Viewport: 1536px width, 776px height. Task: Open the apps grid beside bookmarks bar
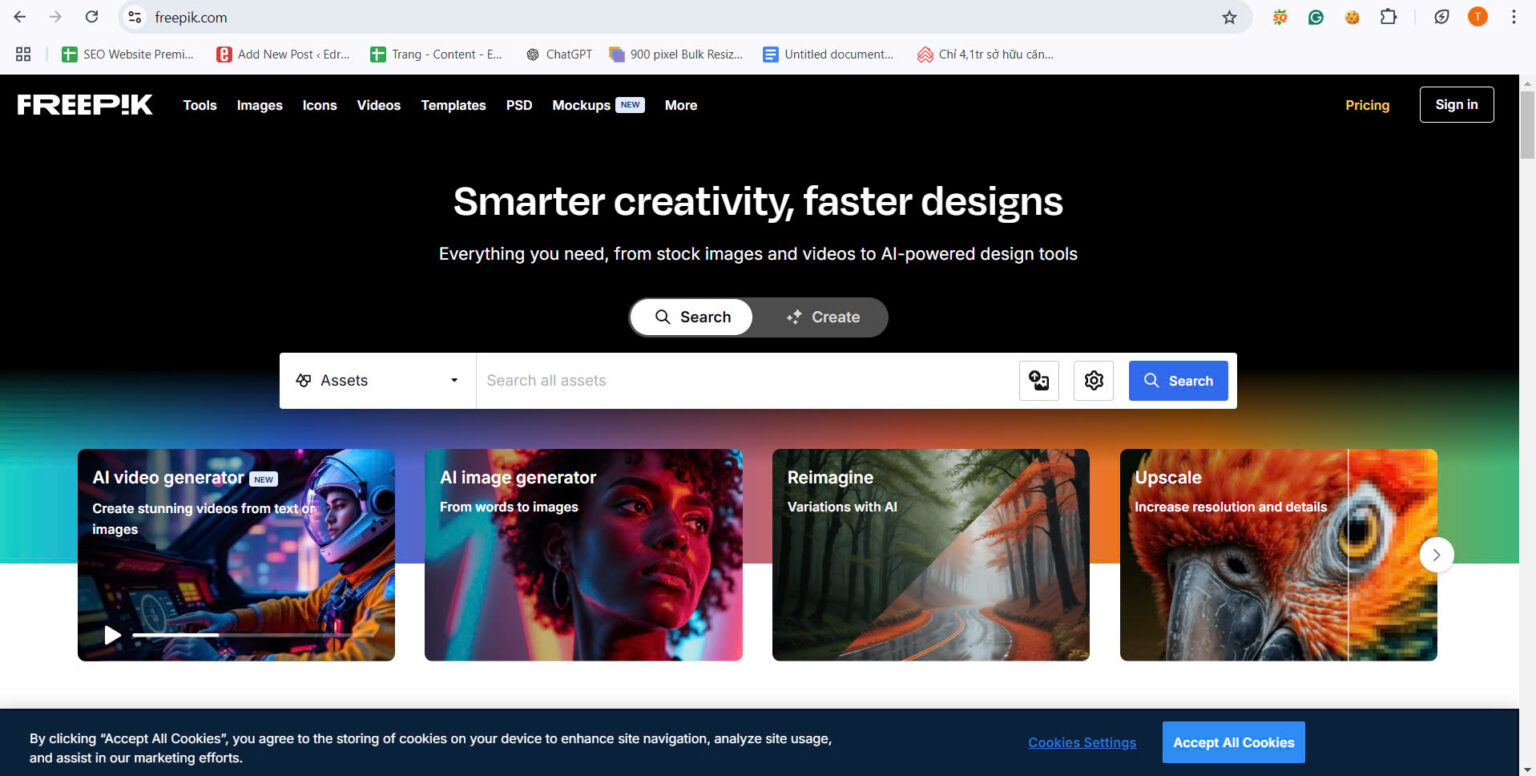(x=23, y=54)
